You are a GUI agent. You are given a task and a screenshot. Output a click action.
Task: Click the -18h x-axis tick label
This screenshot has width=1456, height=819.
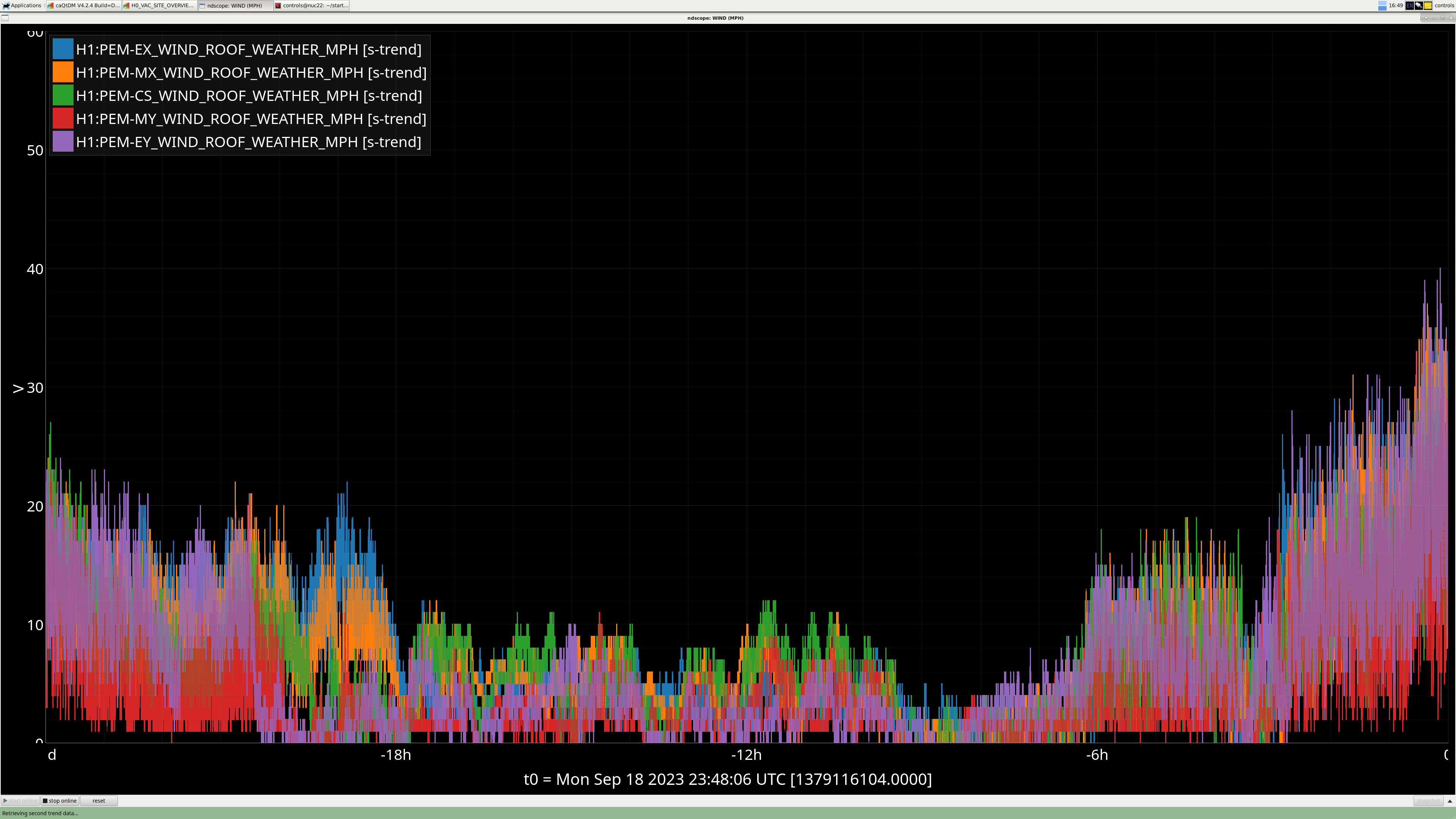click(395, 755)
